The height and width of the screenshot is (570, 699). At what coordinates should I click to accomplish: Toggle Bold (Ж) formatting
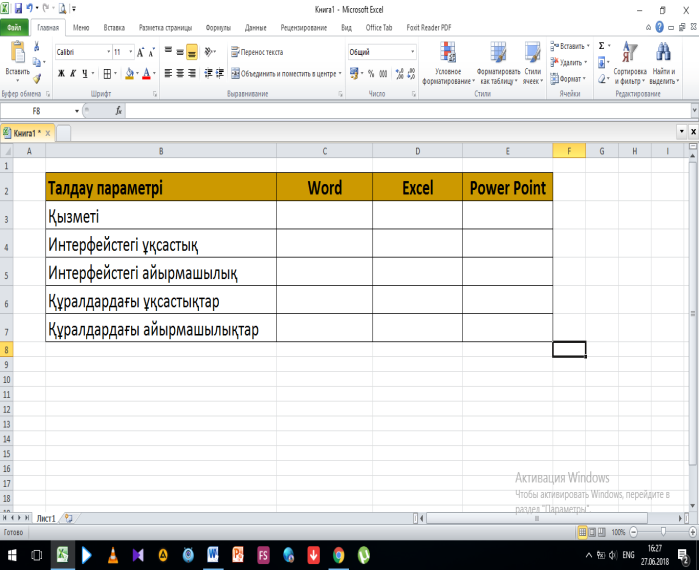pos(62,74)
